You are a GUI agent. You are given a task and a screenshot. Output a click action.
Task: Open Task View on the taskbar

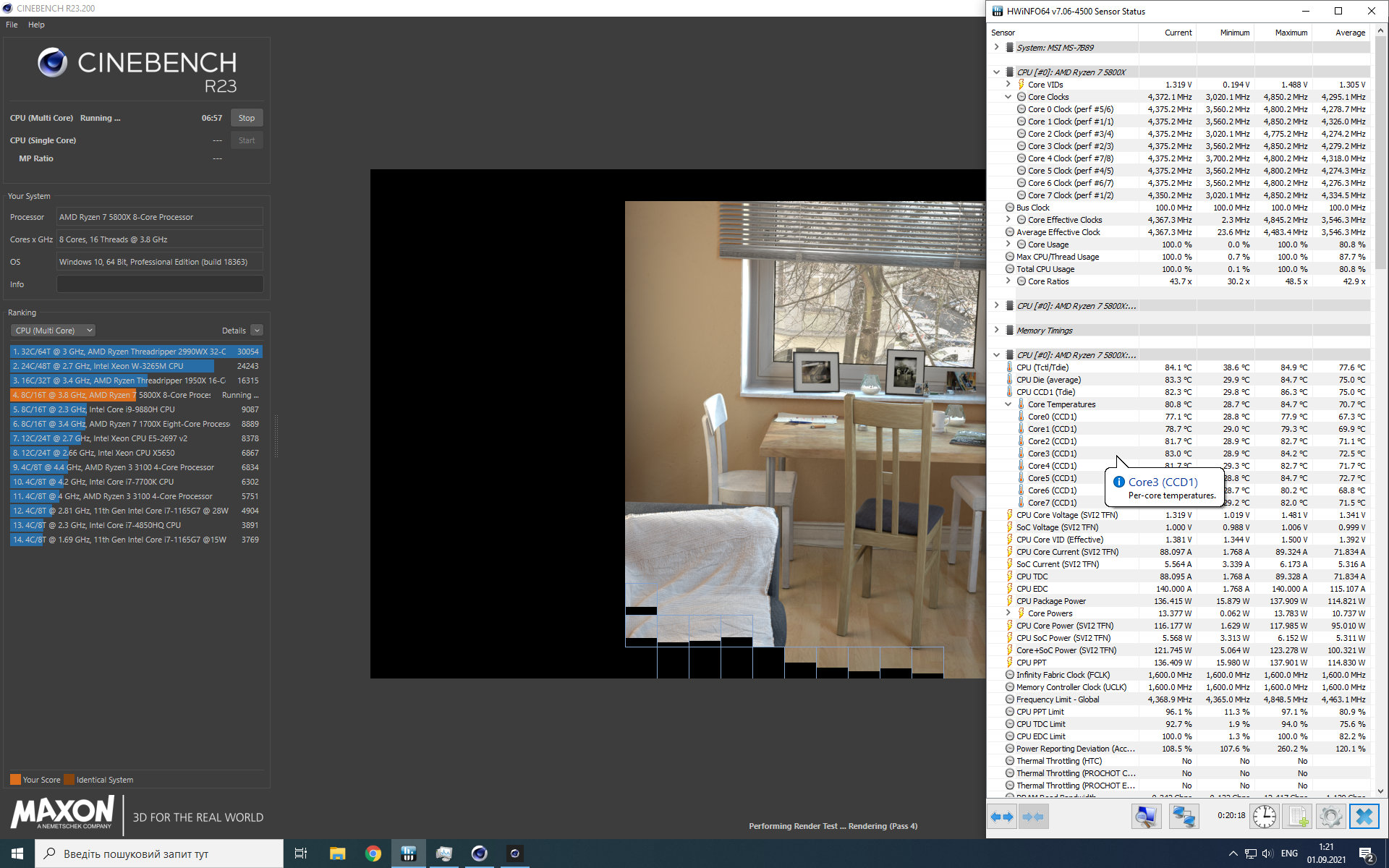[x=301, y=854]
